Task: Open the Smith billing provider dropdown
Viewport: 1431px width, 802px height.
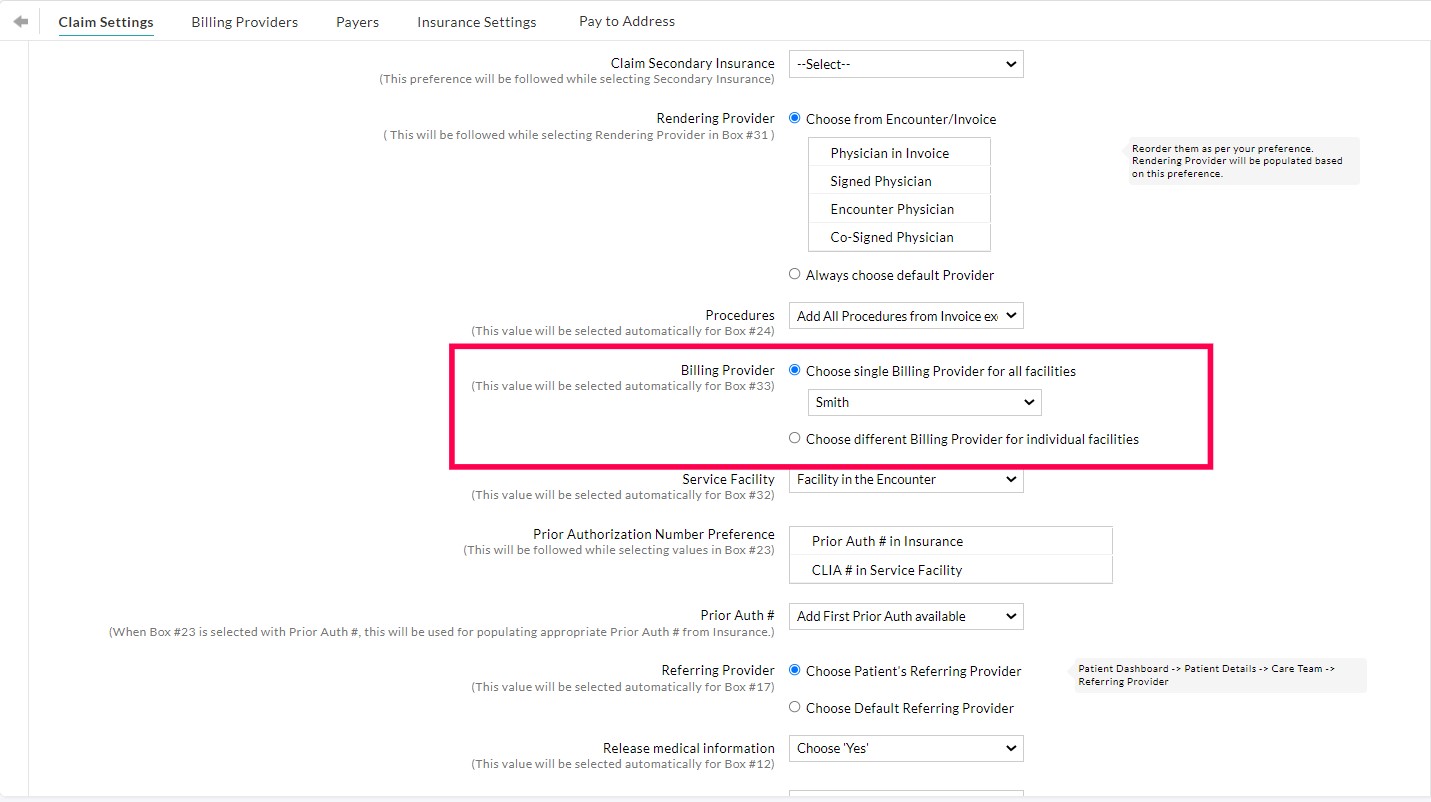Action: [x=923, y=402]
